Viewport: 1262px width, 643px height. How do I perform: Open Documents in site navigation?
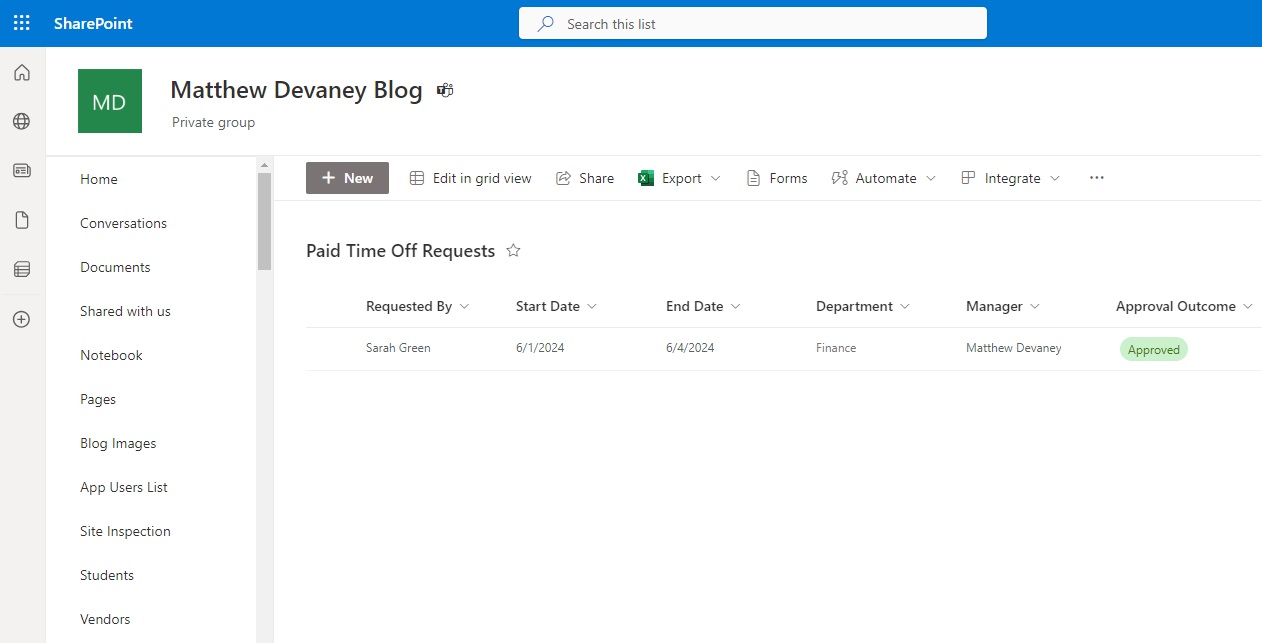115,267
